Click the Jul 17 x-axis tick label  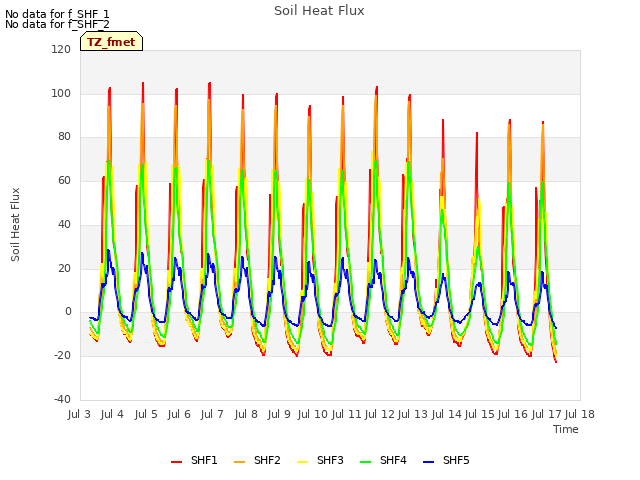[x=547, y=414]
